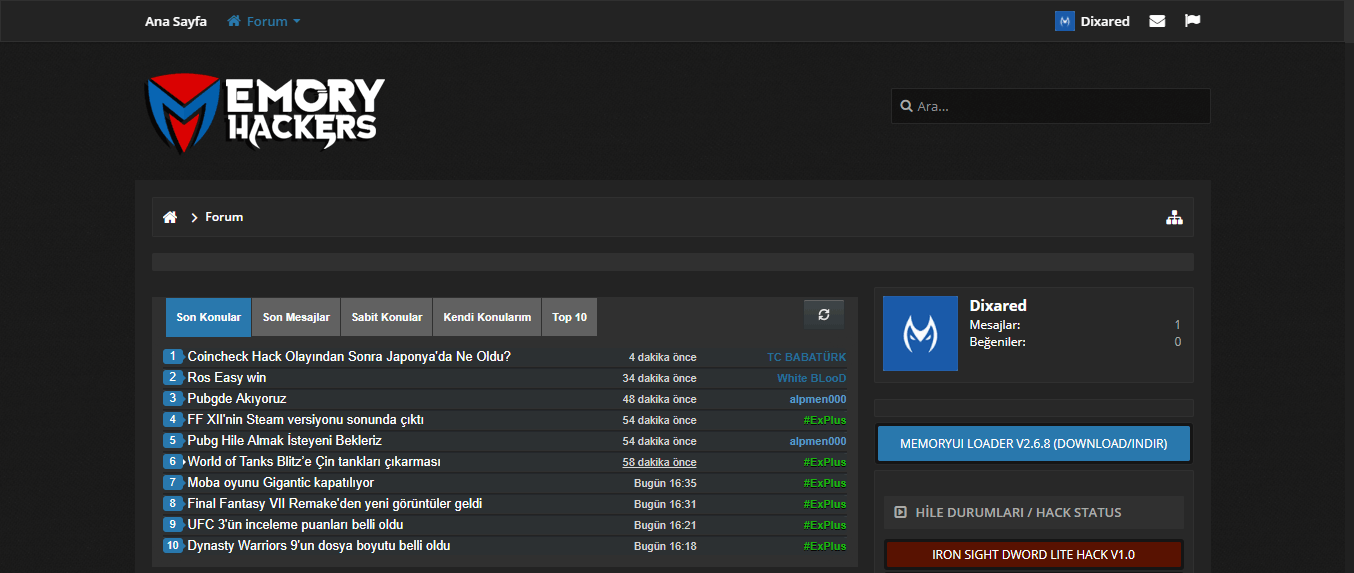Click Mesajlar count in profile card
The height and width of the screenshot is (573, 1354).
click(x=1177, y=325)
